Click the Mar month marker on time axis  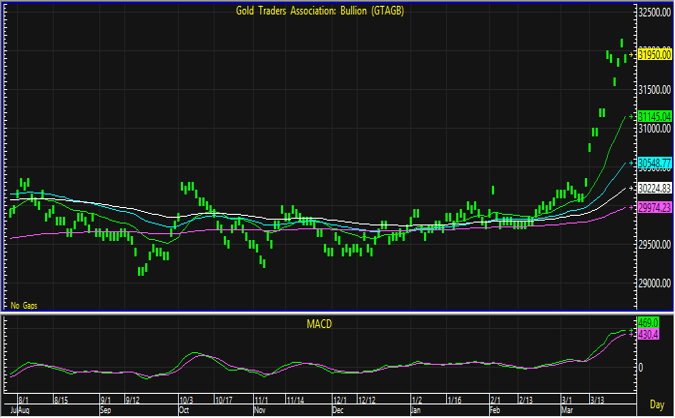566,410
